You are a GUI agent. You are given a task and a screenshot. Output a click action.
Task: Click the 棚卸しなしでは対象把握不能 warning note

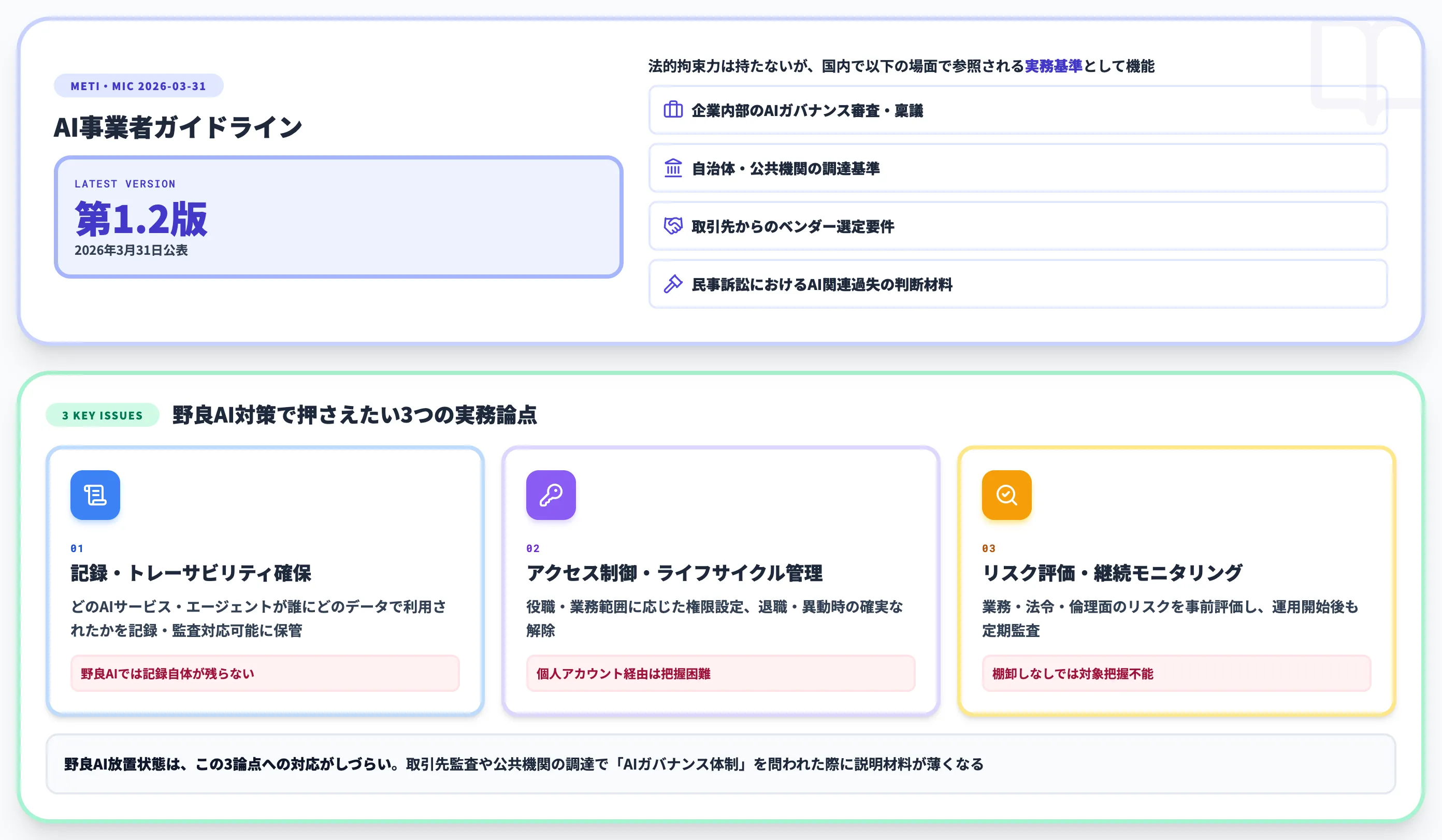click(x=1176, y=673)
